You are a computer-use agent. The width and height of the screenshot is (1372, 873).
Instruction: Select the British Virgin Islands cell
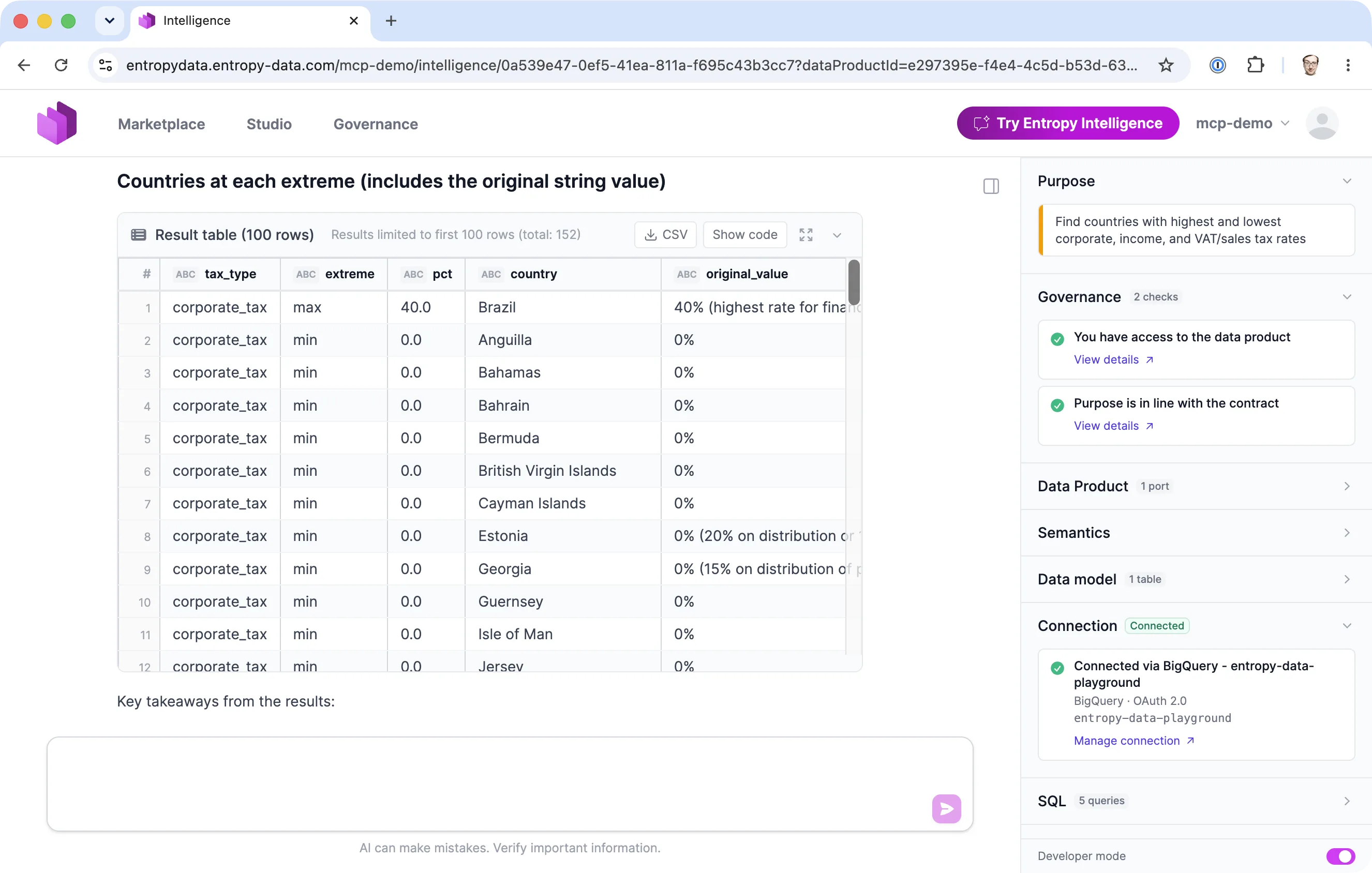[x=563, y=471]
